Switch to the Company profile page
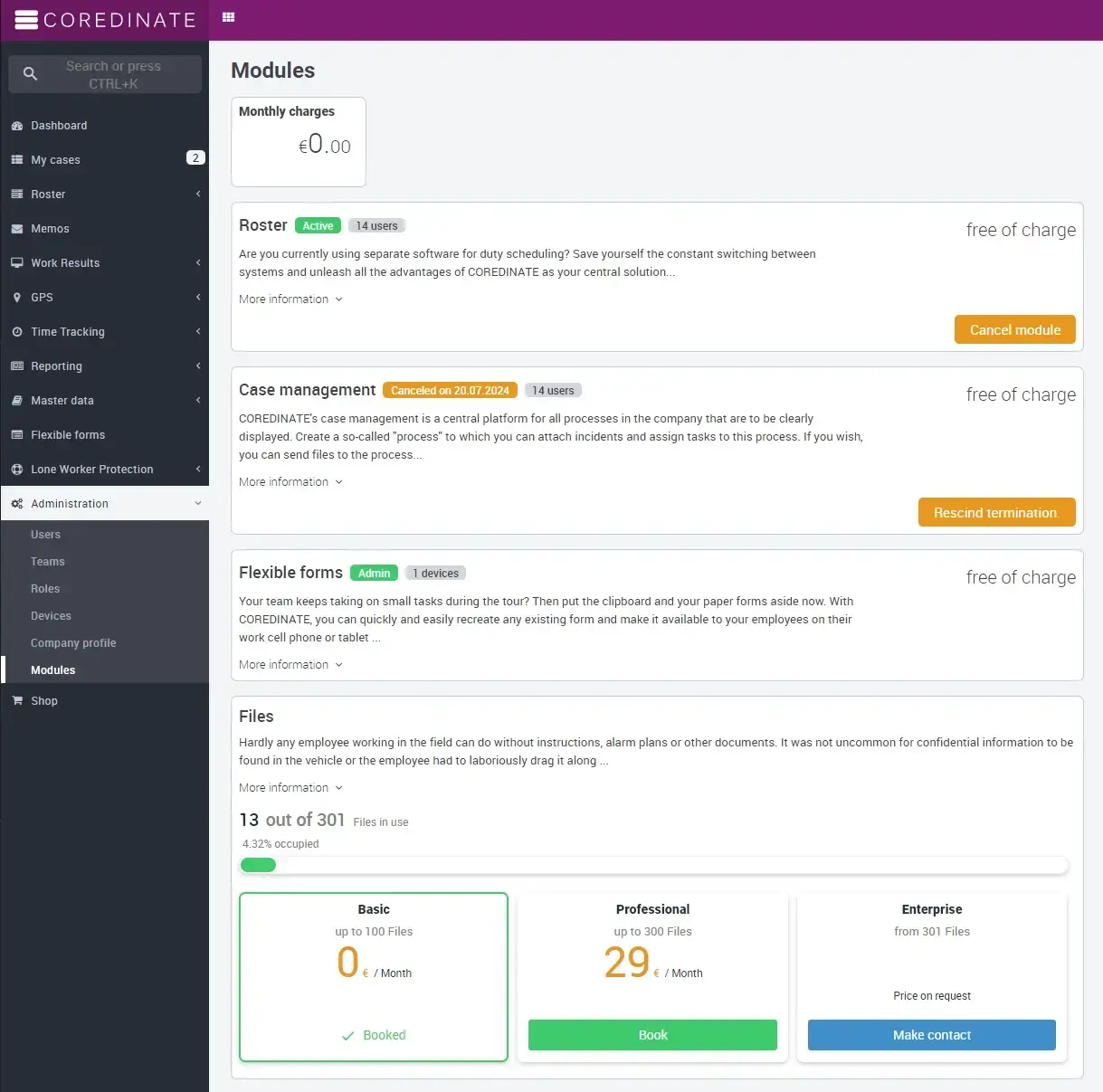Viewport: 1103px width, 1092px height. click(73, 642)
